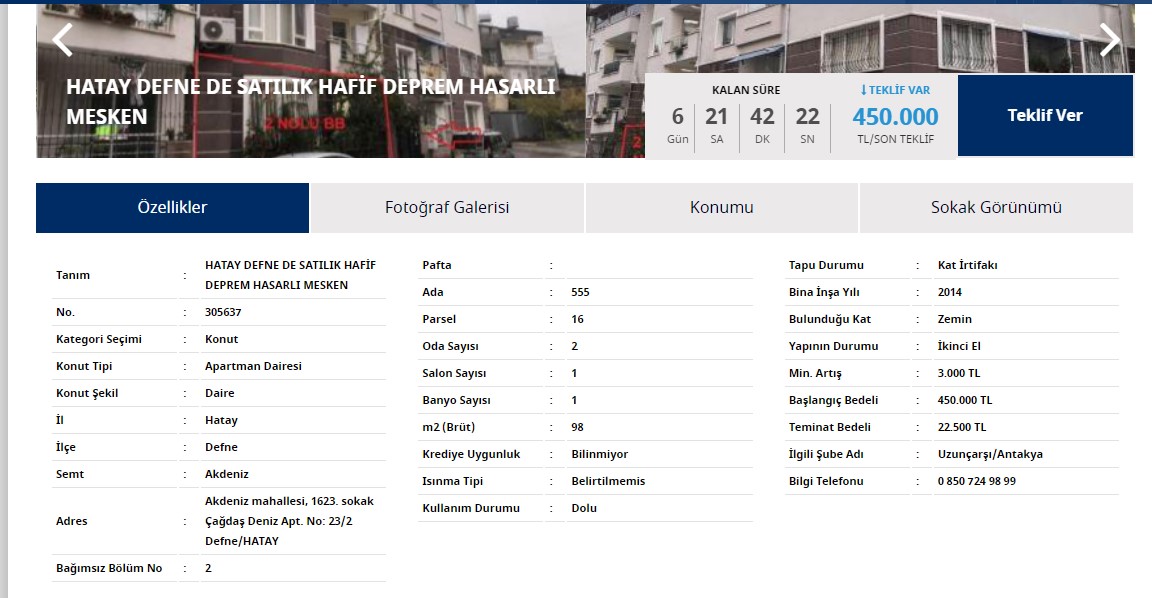Click listing number 305637
Screen dimensions: 1152x598
221,311
